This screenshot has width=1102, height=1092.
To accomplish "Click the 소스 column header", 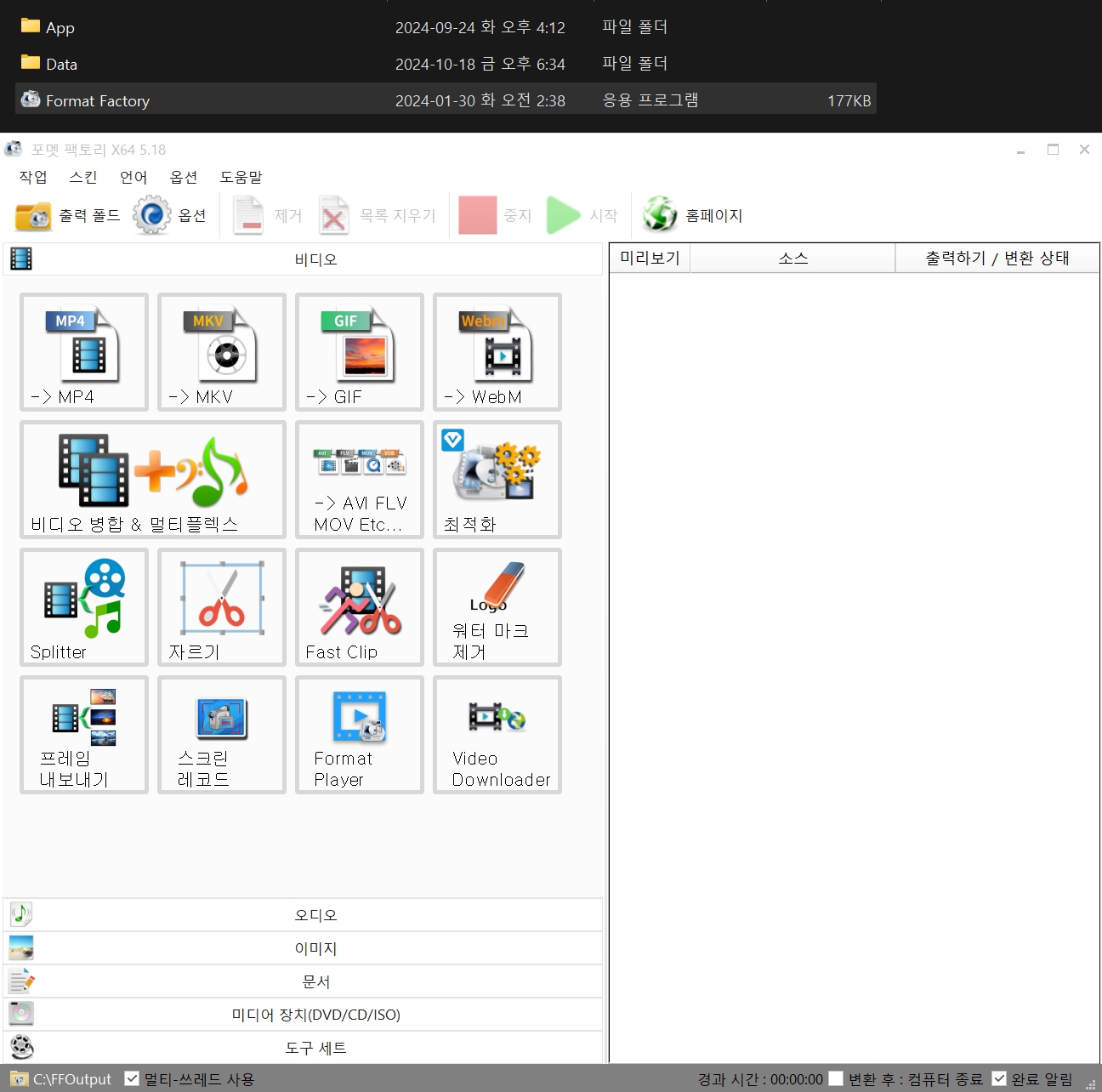I will coord(792,258).
